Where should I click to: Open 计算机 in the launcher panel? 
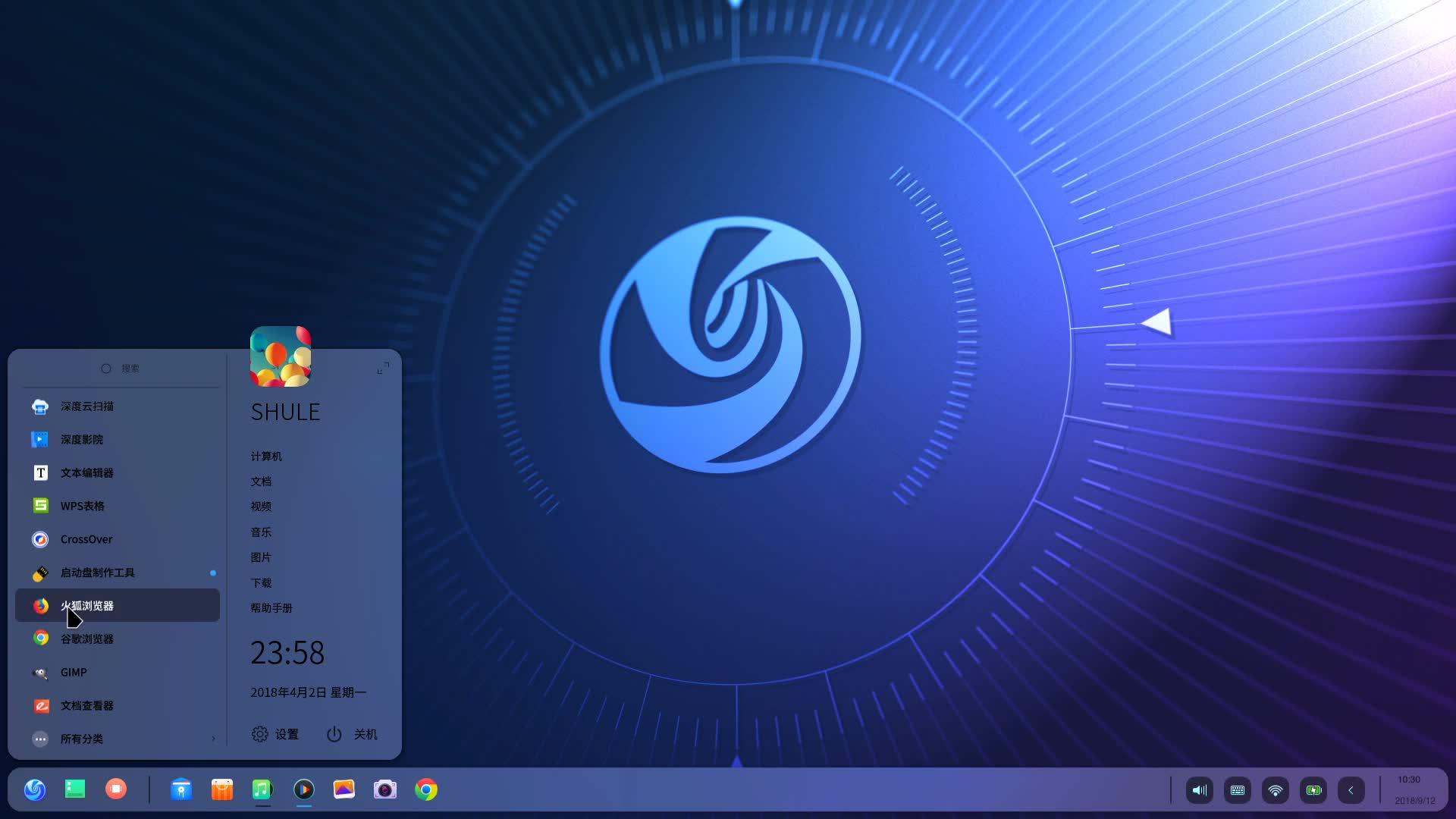click(x=266, y=457)
